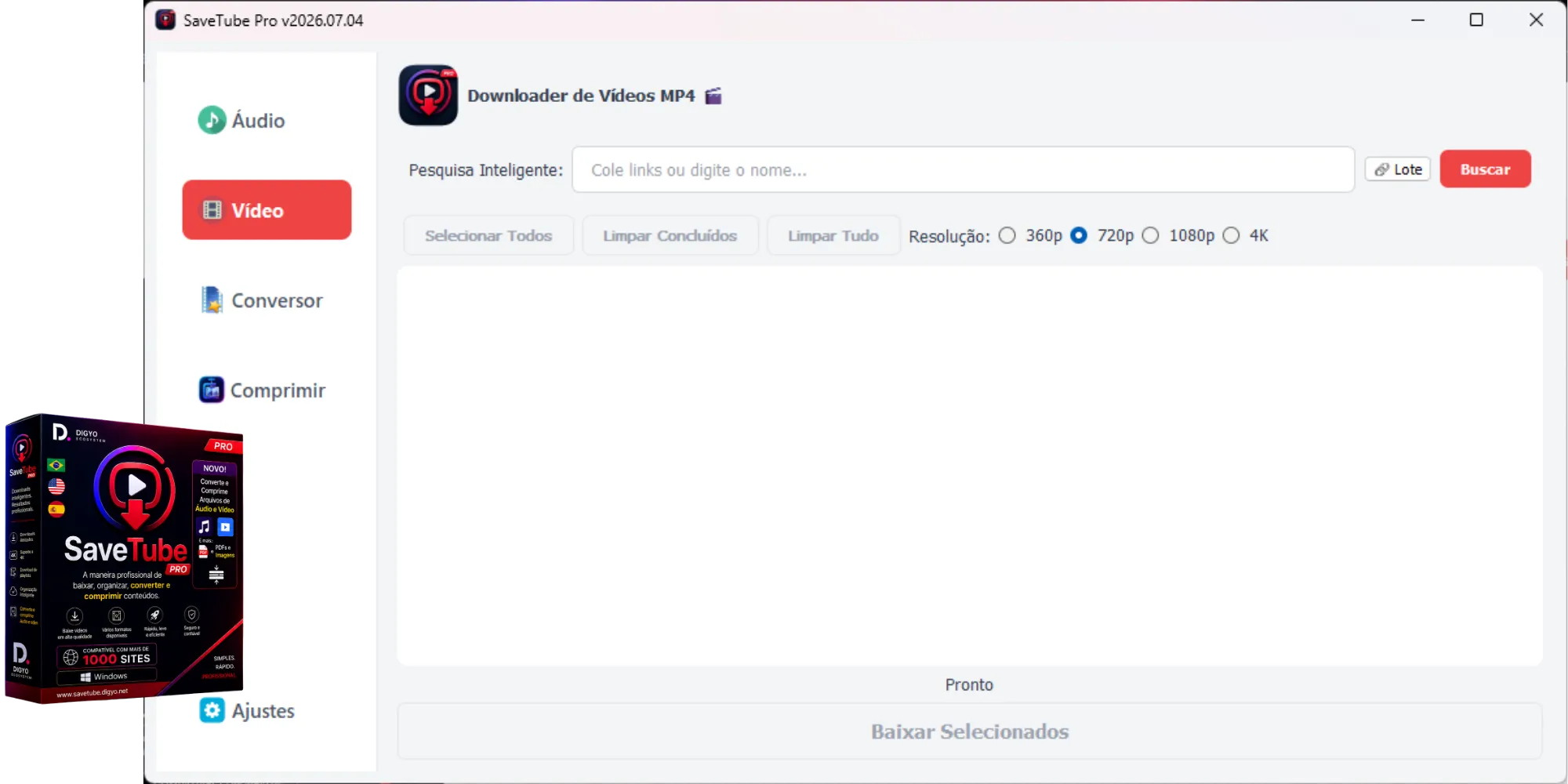This screenshot has width=1568, height=784.
Task: Click Limpar Tudo button
Action: 833,235
